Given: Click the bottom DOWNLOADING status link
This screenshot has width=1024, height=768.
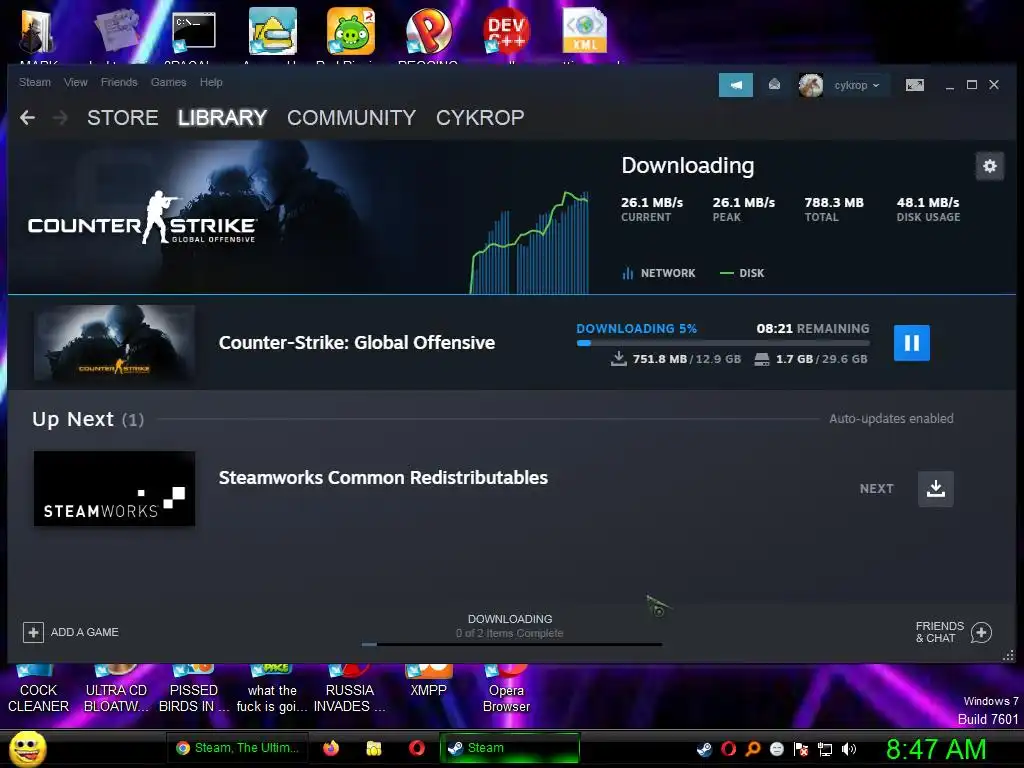Looking at the screenshot, I should [x=510, y=619].
